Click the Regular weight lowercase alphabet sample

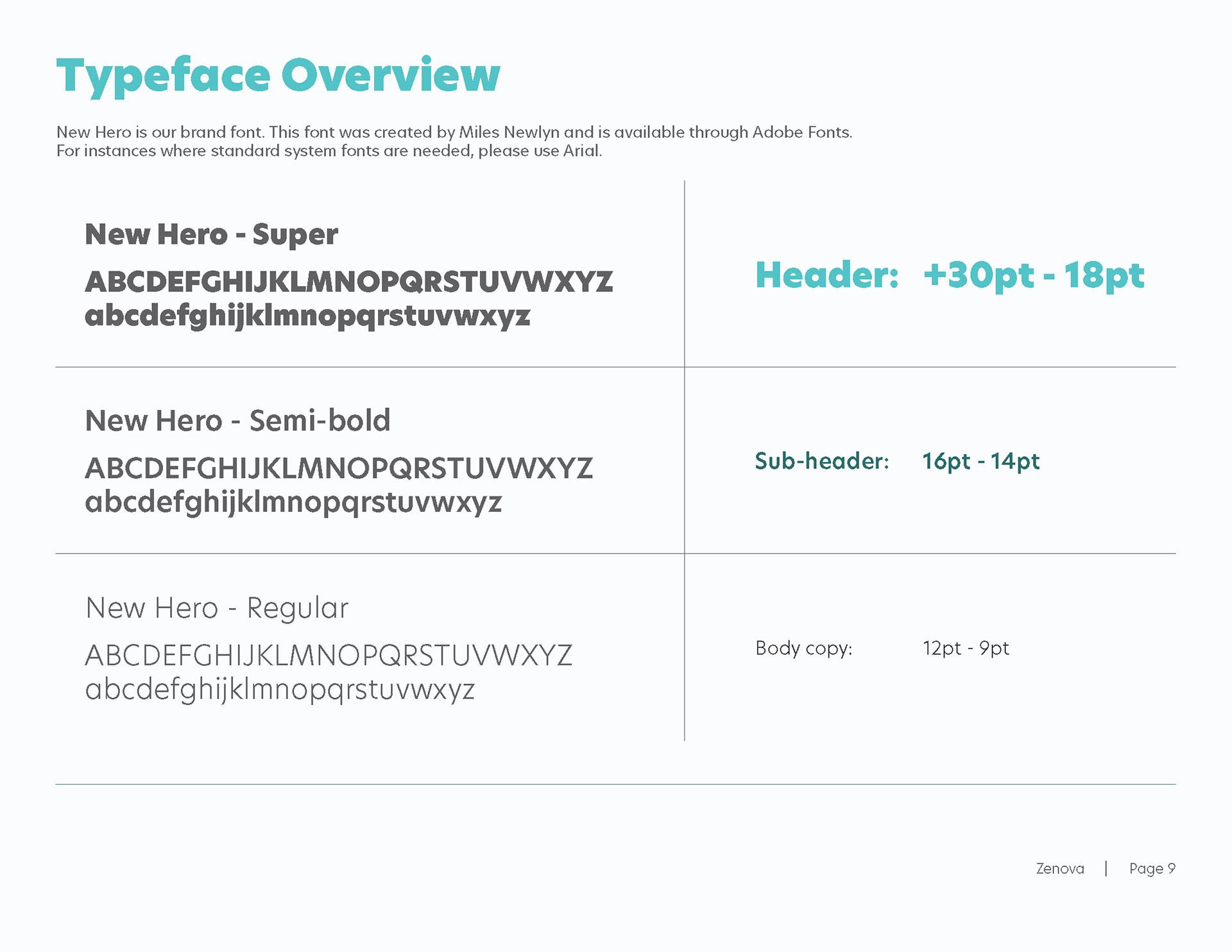point(280,690)
